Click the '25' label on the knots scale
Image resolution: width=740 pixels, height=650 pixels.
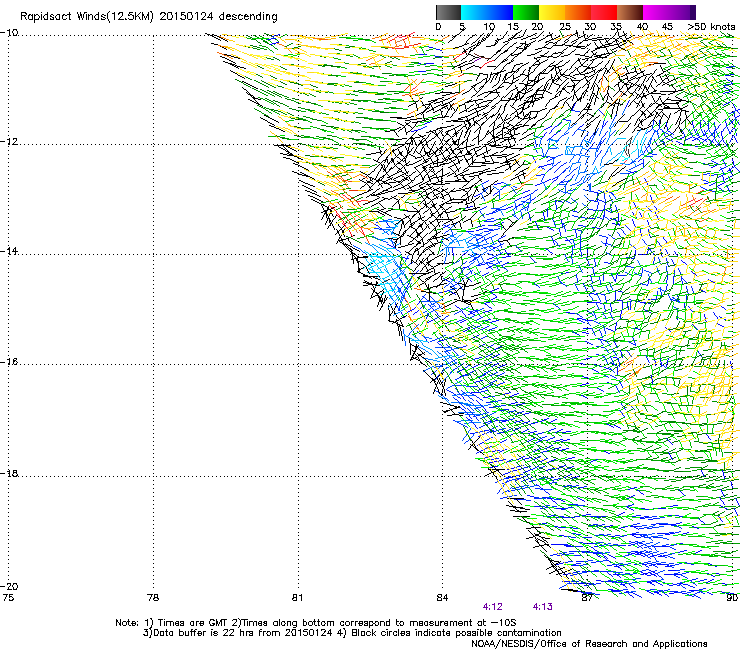564,27
